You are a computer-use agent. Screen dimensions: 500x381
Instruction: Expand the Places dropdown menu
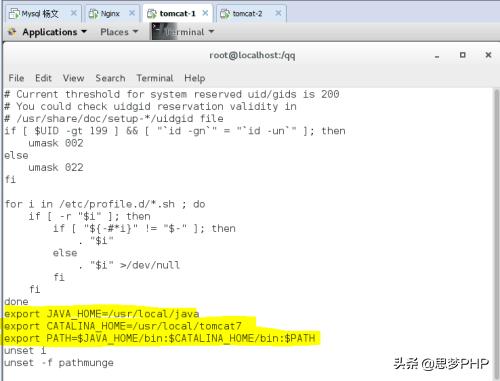[119, 32]
